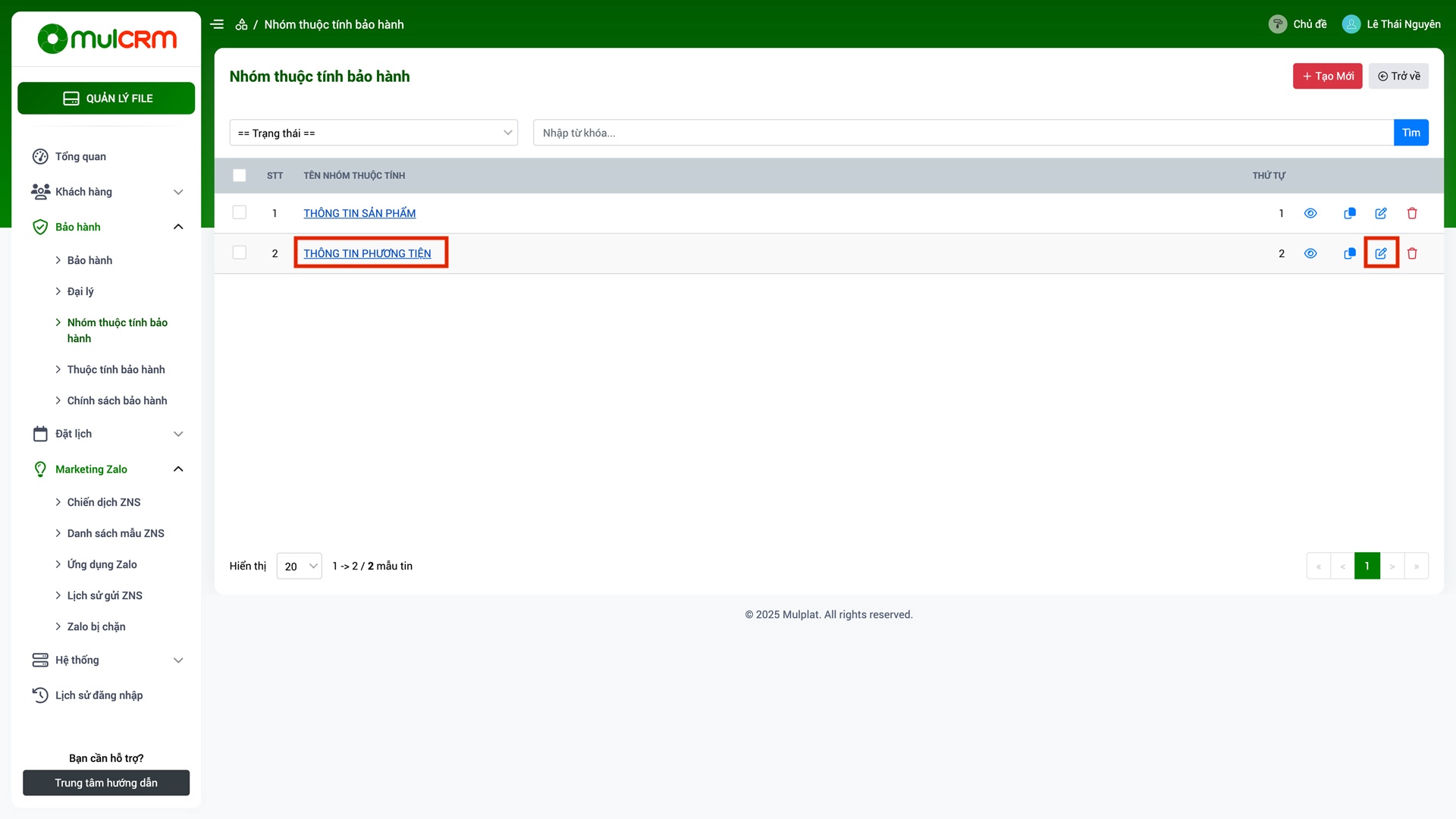
Task: Click the Tạo Mới button
Action: (x=1327, y=76)
